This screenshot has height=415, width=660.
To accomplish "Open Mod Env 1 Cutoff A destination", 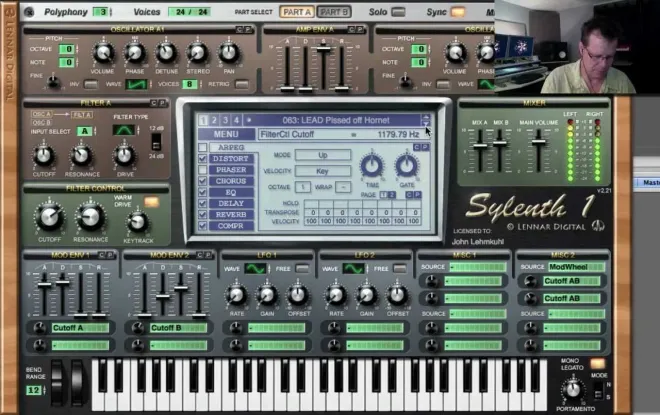I will (80, 328).
